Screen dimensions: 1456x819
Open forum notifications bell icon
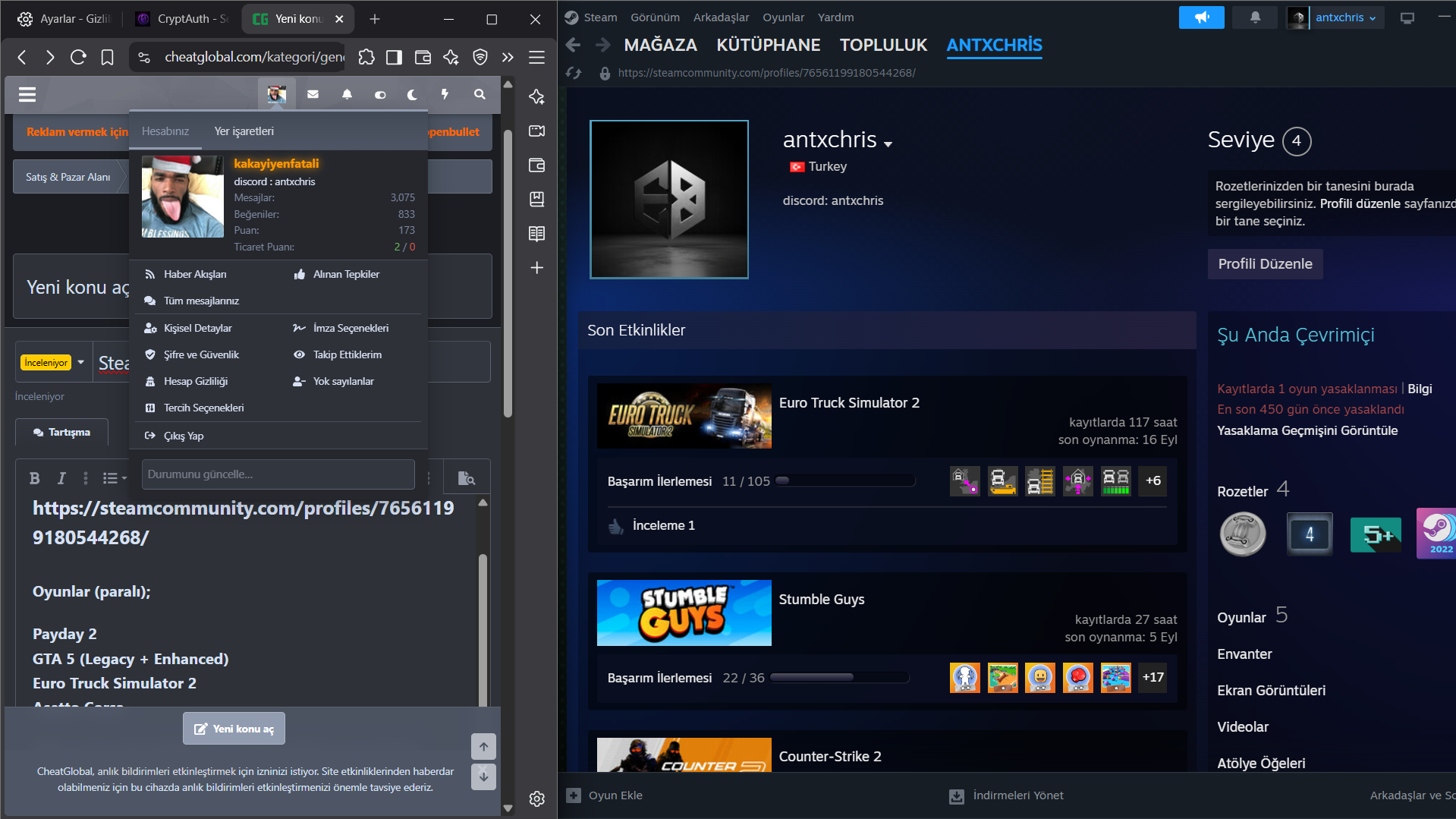(x=347, y=94)
